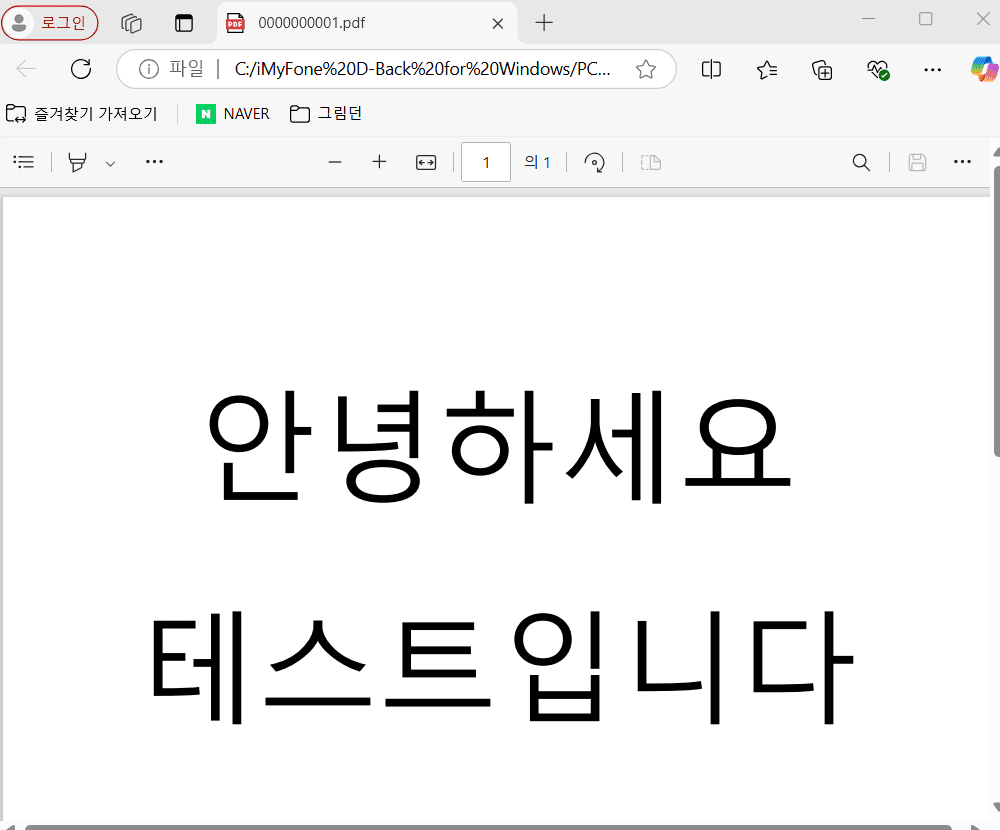The image size is (1000, 830).
Task: Open more PDF tools ellipsis menu
Action: pyautogui.click(x=154, y=162)
